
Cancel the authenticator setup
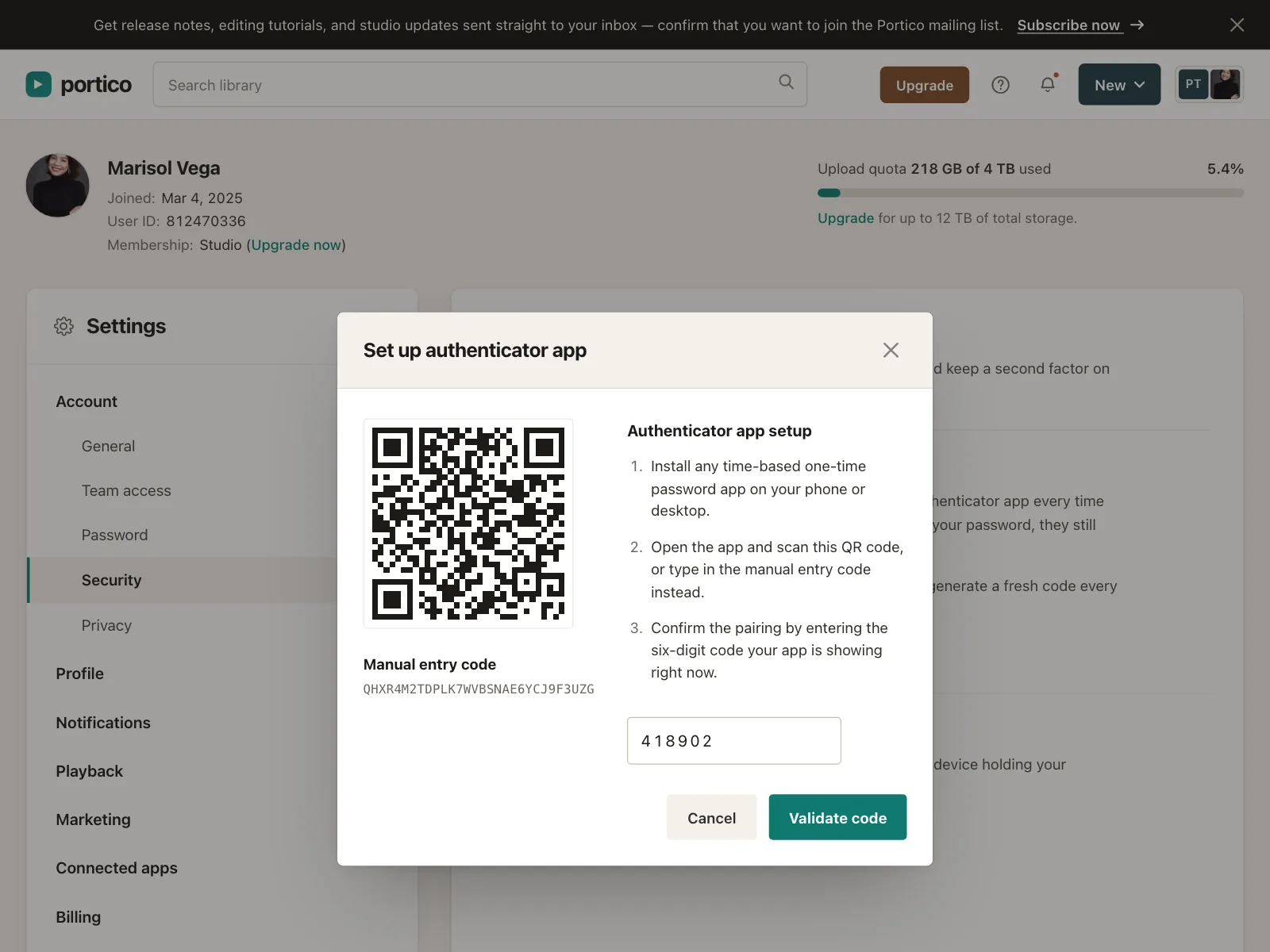(711, 817)
